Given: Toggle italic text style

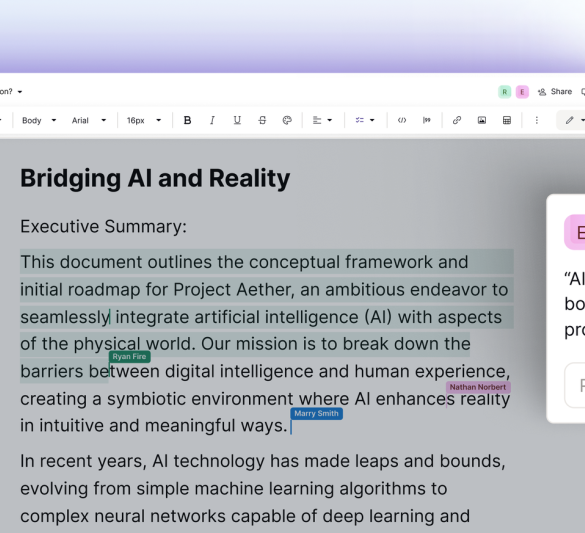Looking at the screenshot, I should click(212, 120).
